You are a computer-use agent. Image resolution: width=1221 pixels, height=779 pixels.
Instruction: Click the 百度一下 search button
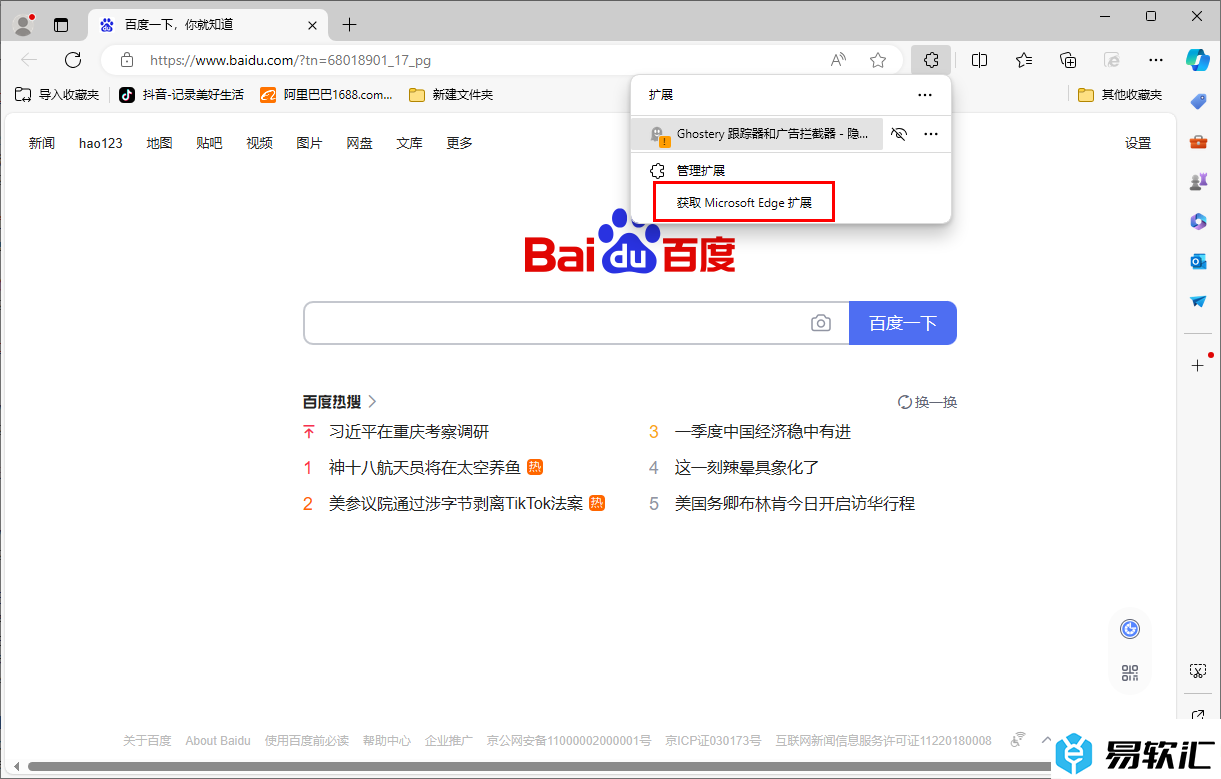(x=903, y=323)
